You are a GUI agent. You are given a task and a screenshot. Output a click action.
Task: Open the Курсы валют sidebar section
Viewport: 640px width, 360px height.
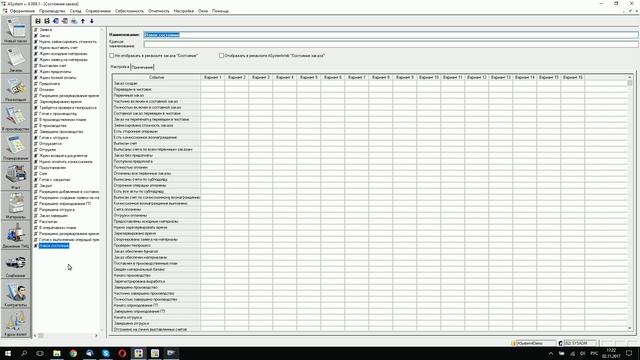point(16,324)
